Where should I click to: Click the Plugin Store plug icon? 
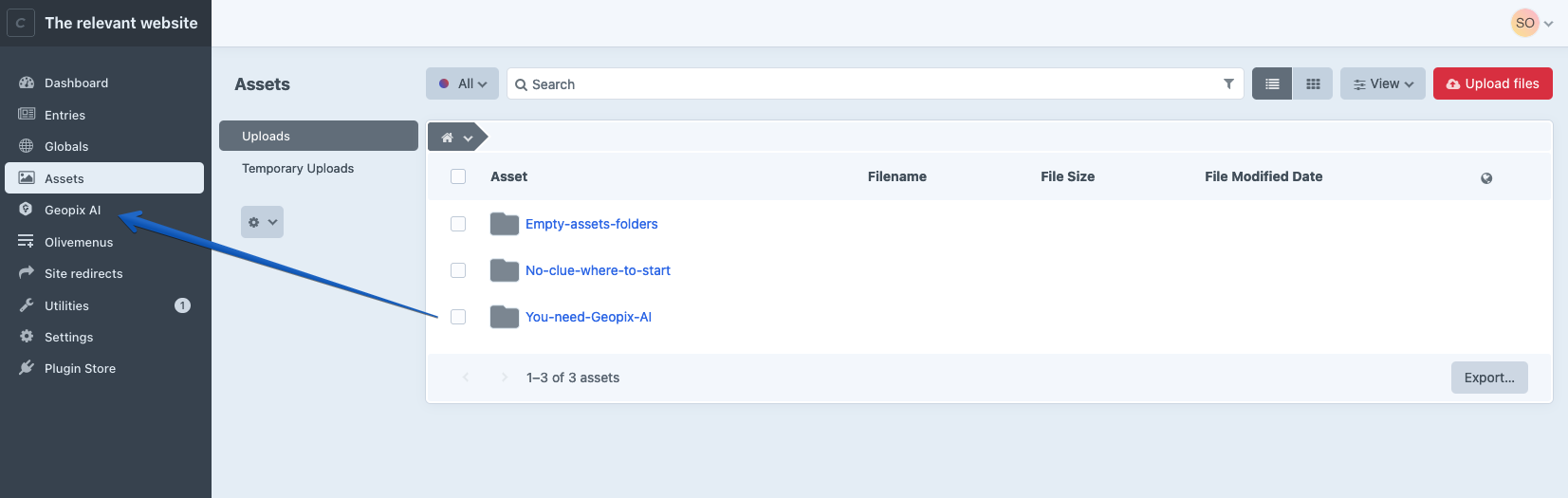(27, 368)
